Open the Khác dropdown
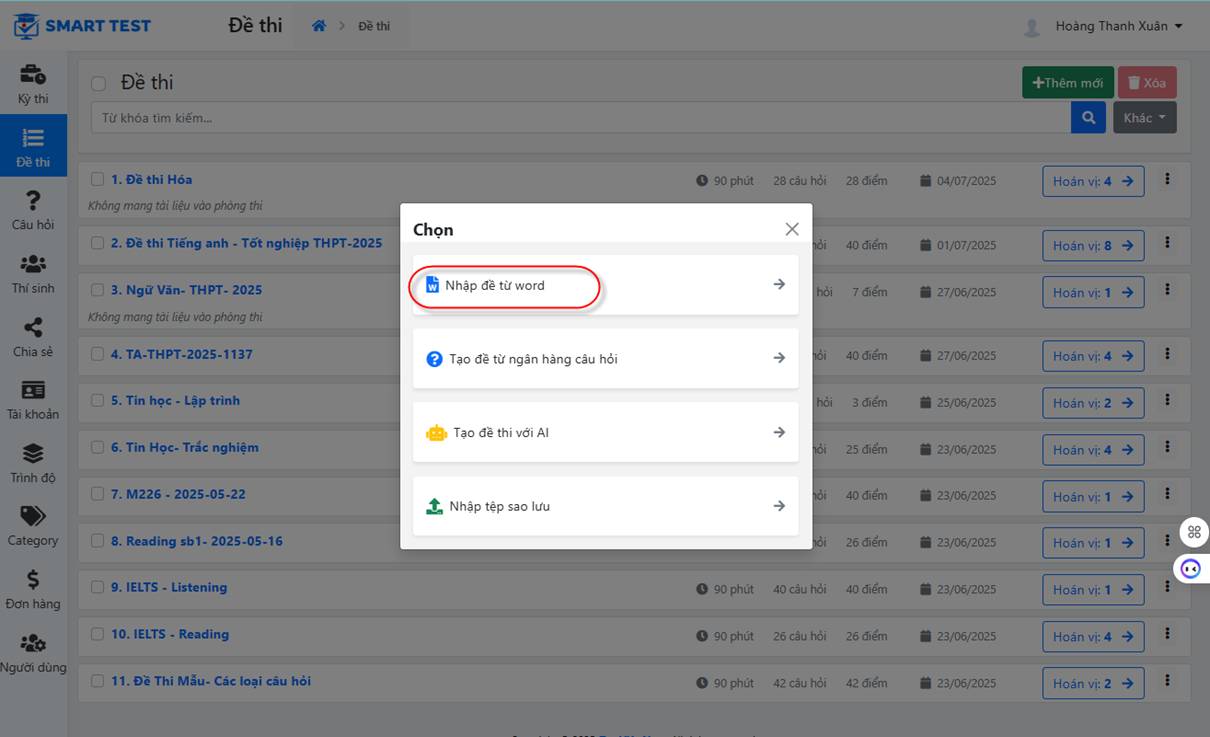The width and height of the screenshot is (1210, 737). pyautogui.click(x=1144, y=117)
